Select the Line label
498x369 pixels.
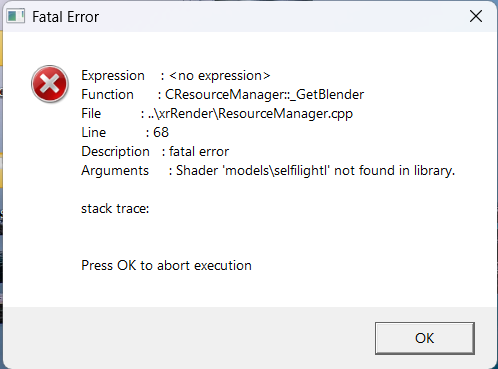point(94,133)
